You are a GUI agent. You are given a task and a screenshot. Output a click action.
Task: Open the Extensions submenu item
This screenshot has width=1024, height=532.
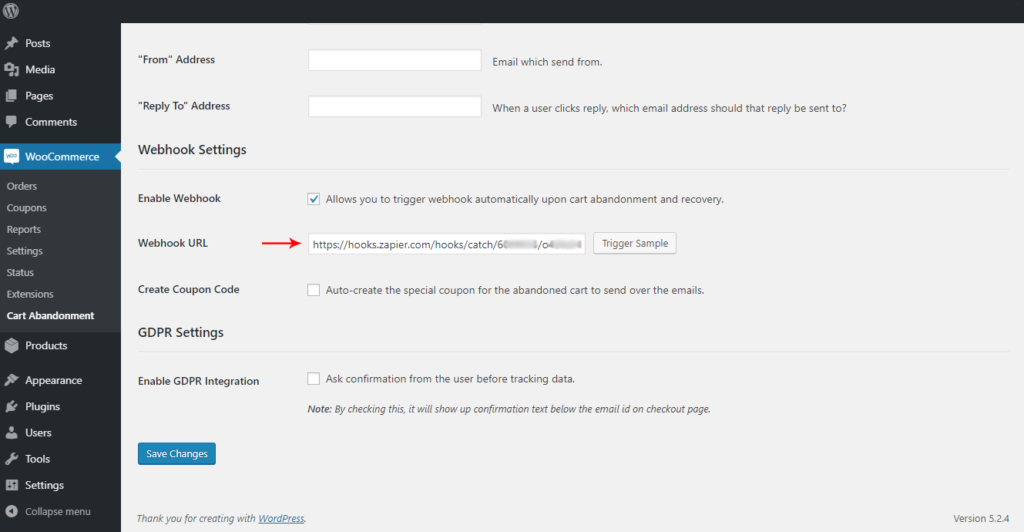30,294
